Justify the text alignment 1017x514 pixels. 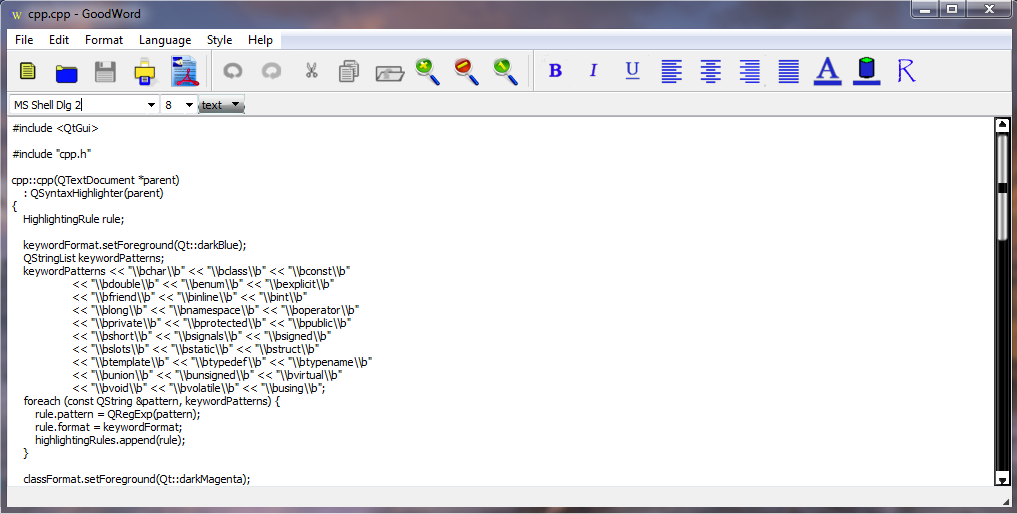coord(789,71)
